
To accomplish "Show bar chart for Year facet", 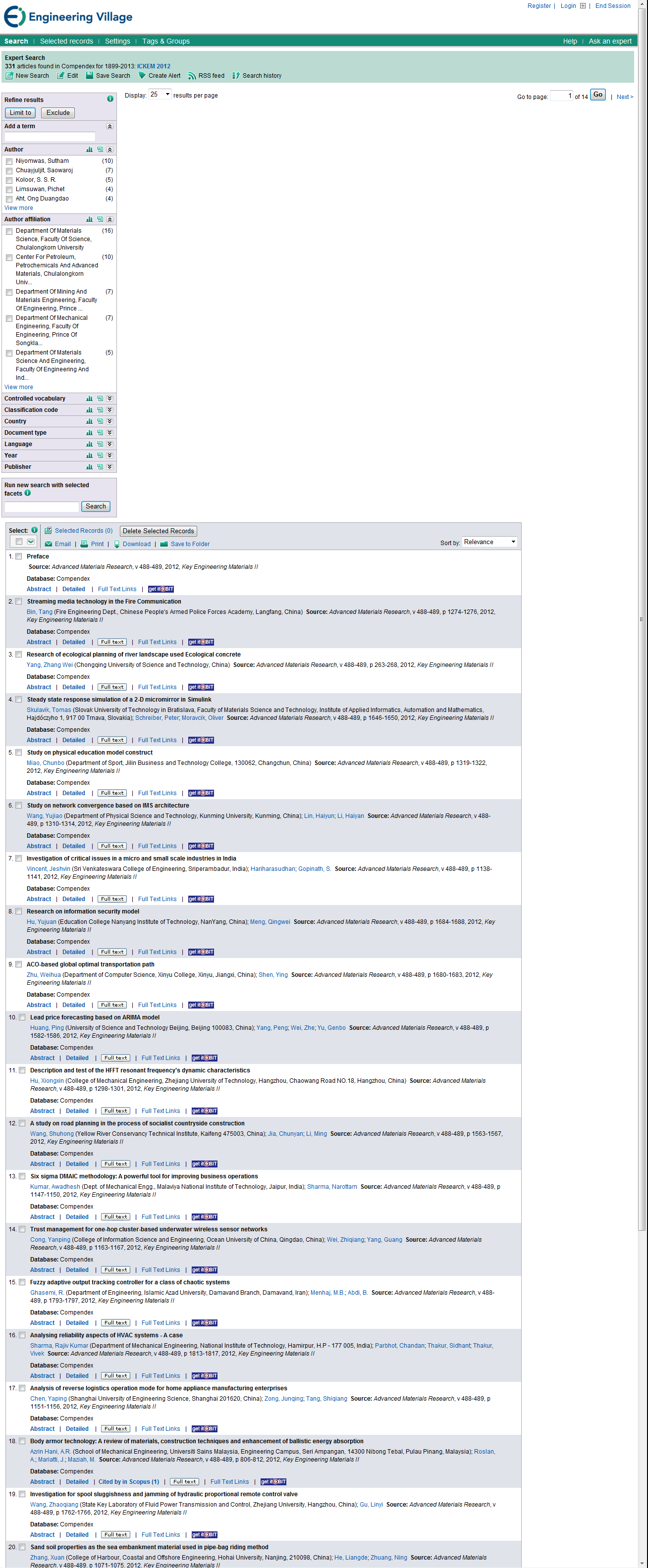I will coord(90,456).
